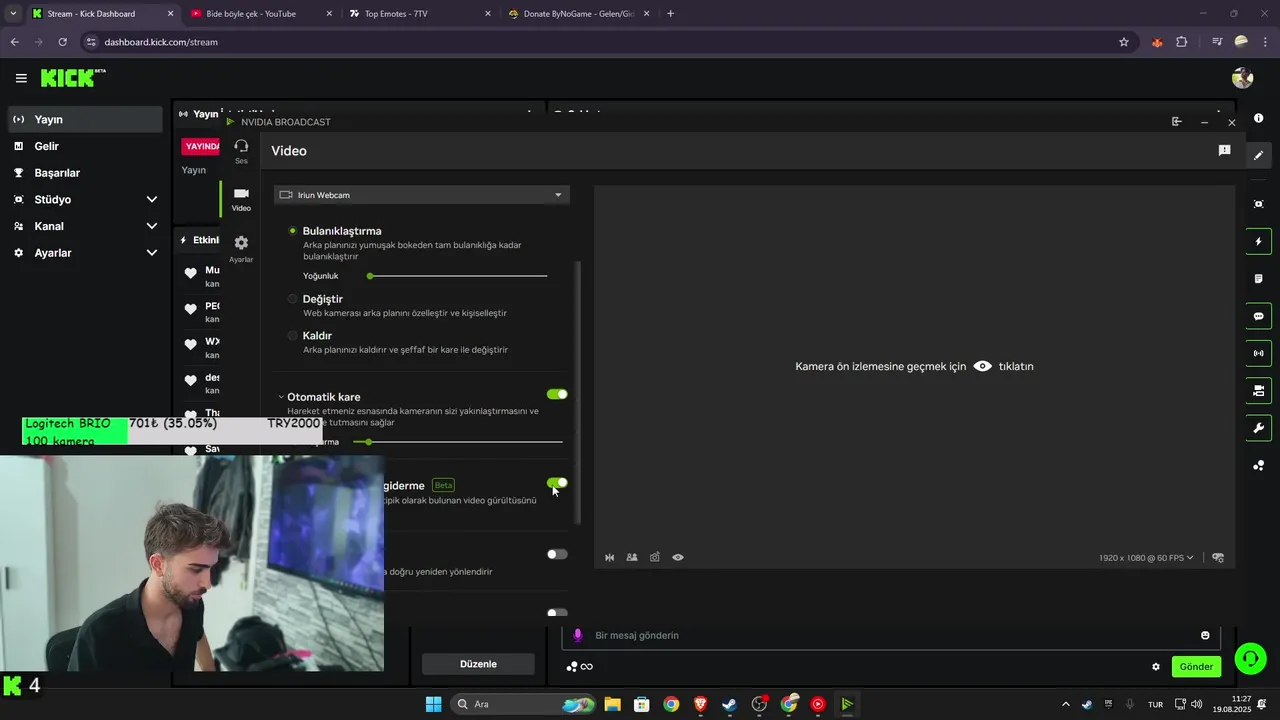Enable the toggle below noise removal effect
Screen dimensions: 1280x720
(x=557, y=554)
